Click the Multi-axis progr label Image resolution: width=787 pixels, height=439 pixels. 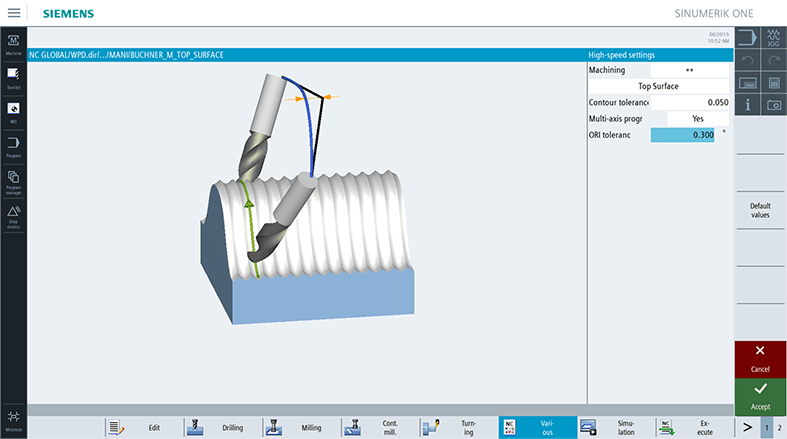pos(615,119)
